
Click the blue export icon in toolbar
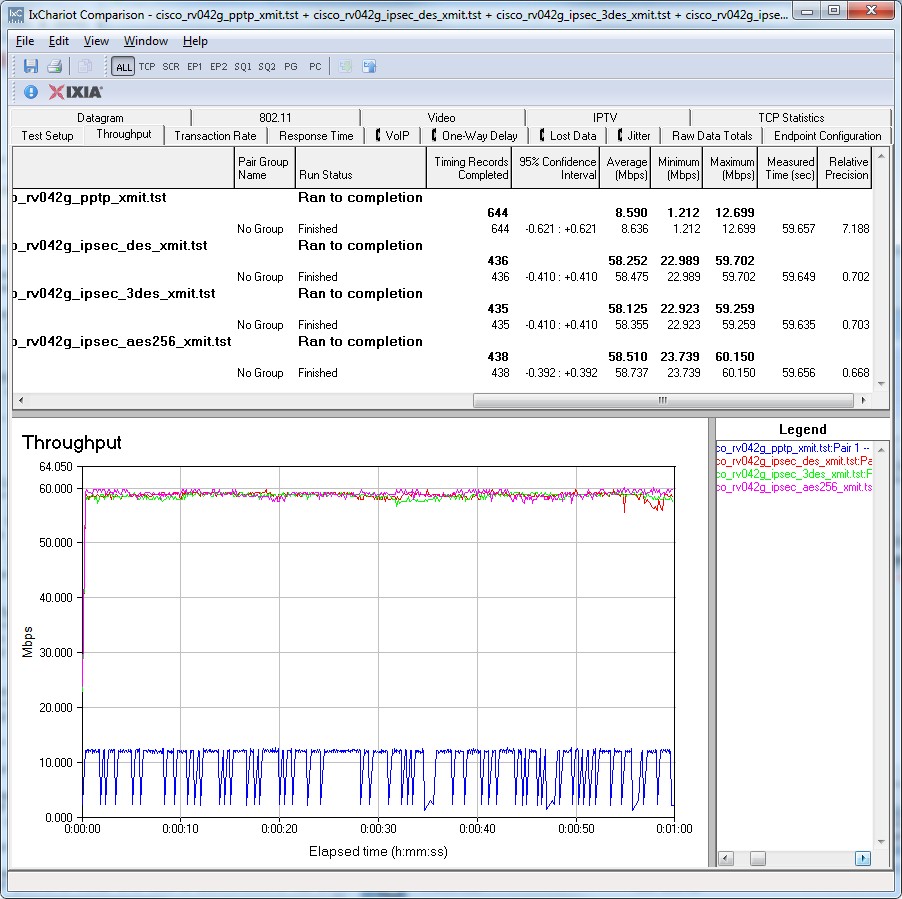pos(369,66)
